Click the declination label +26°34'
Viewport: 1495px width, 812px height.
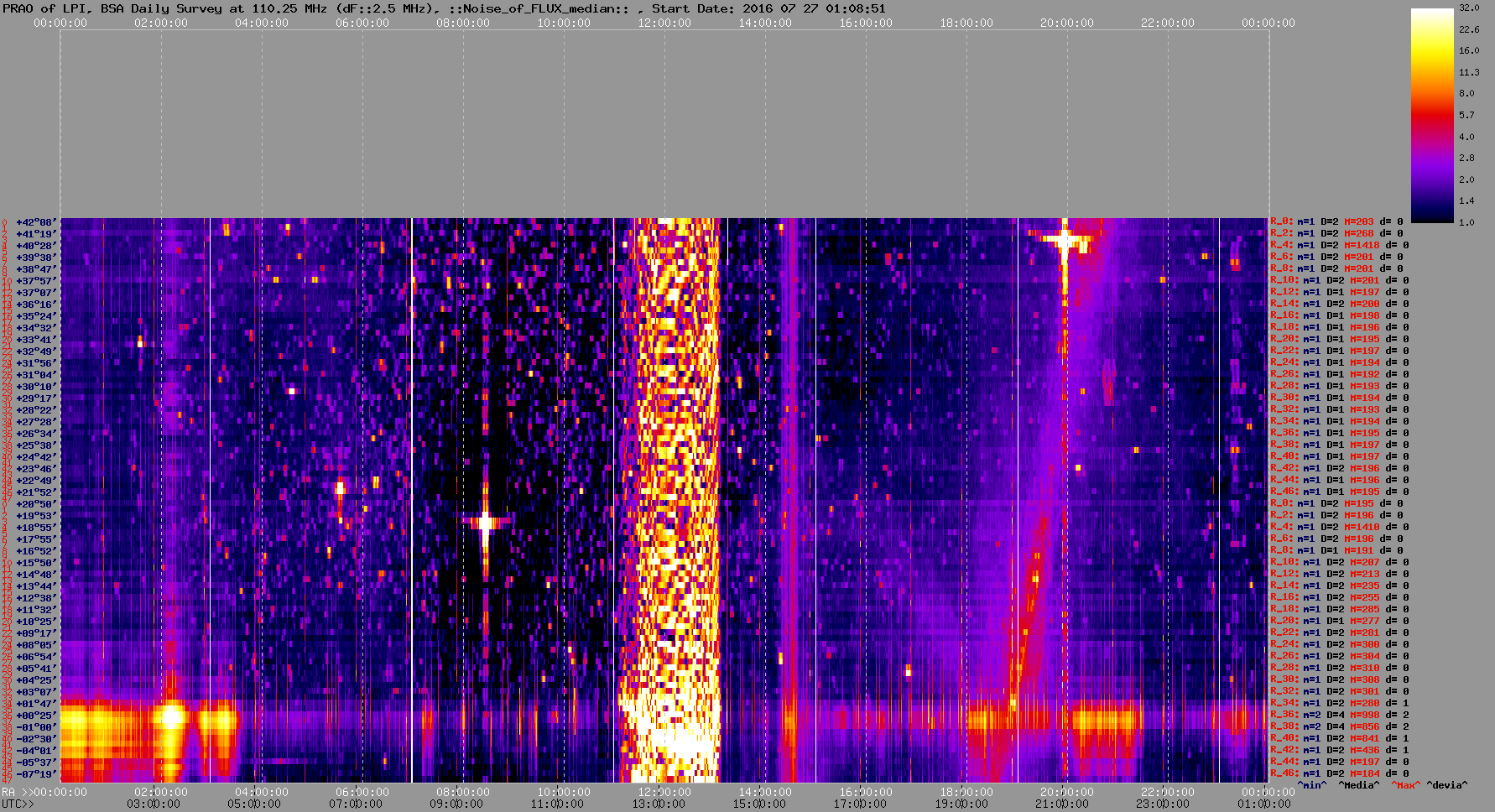[x=35, y=434]
